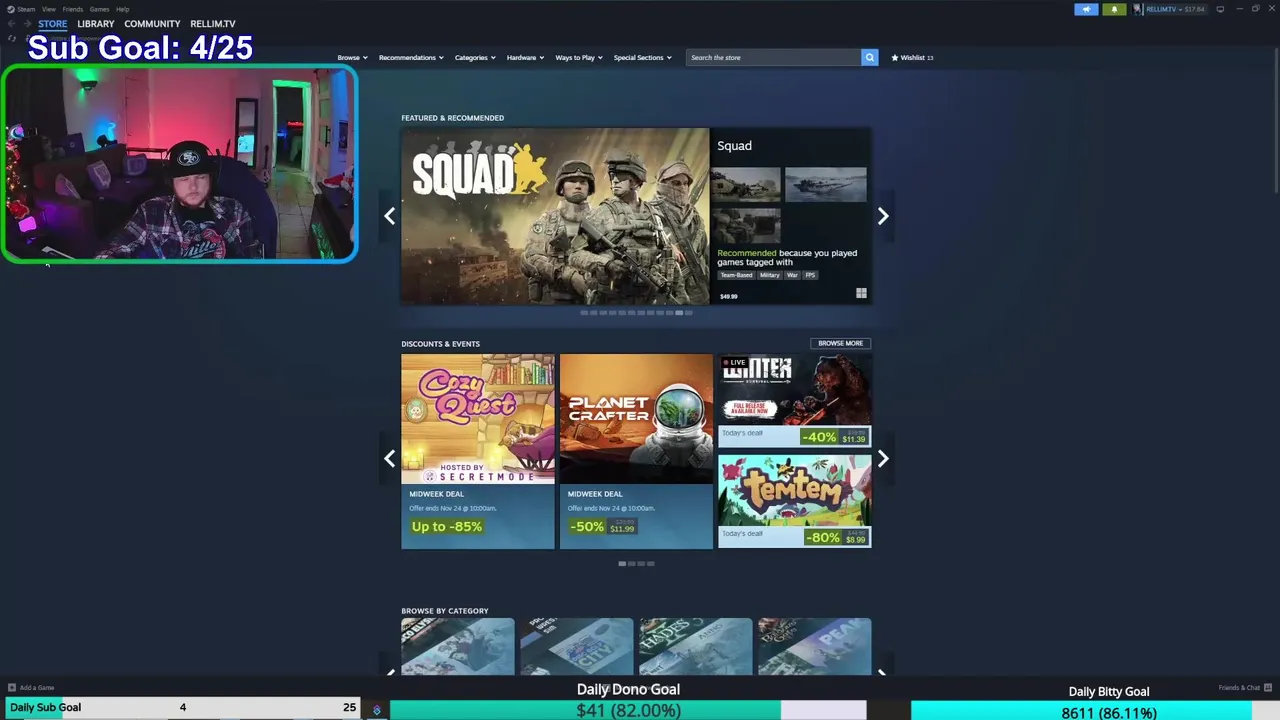The width and height of the screenshot is (1280, 720).
Task: Expand the Ways to Play dropdown
Action: click(579, 57)
